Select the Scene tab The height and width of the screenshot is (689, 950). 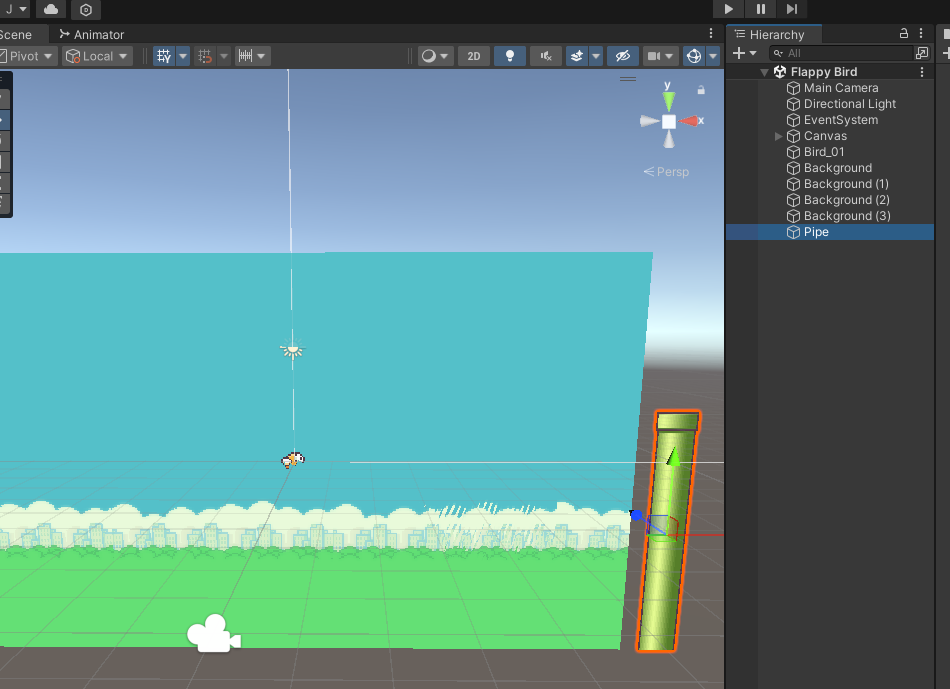point(16,35)
